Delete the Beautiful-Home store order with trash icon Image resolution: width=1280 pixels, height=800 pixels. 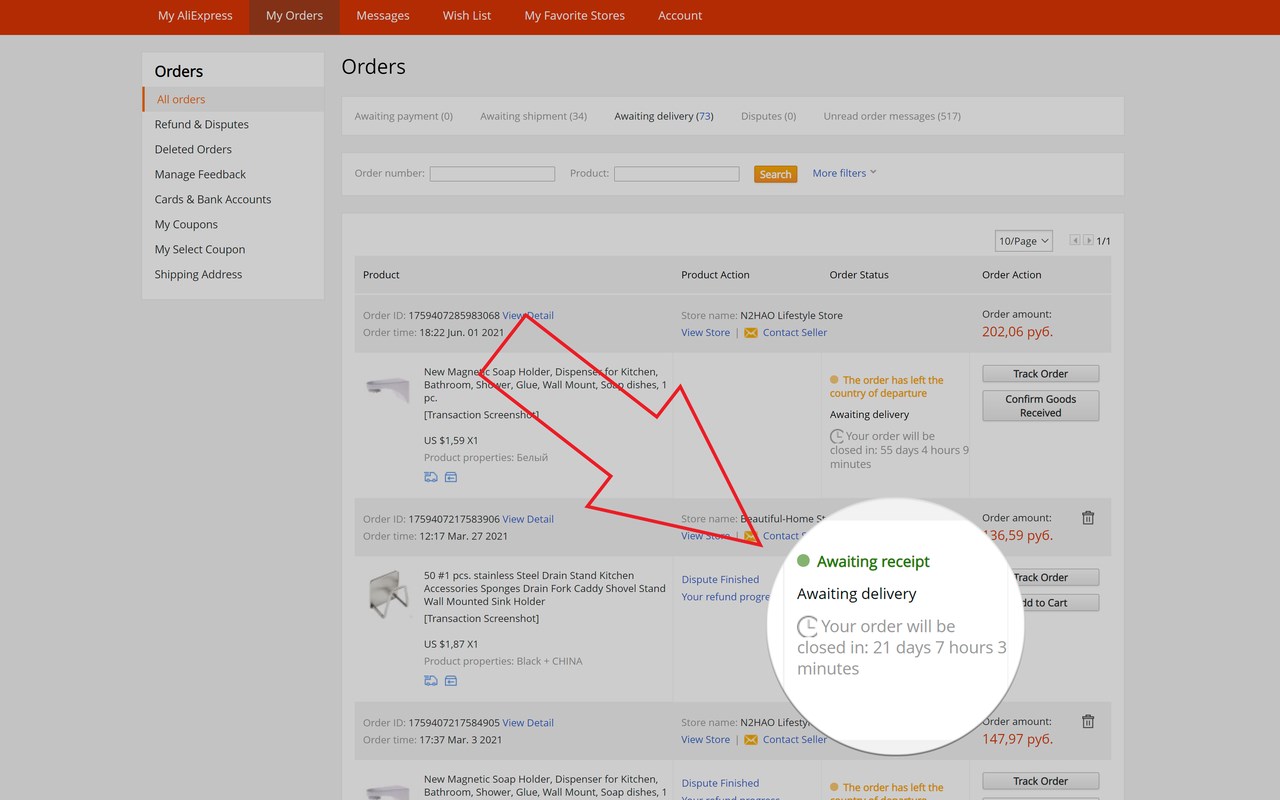coord(1088,518)
